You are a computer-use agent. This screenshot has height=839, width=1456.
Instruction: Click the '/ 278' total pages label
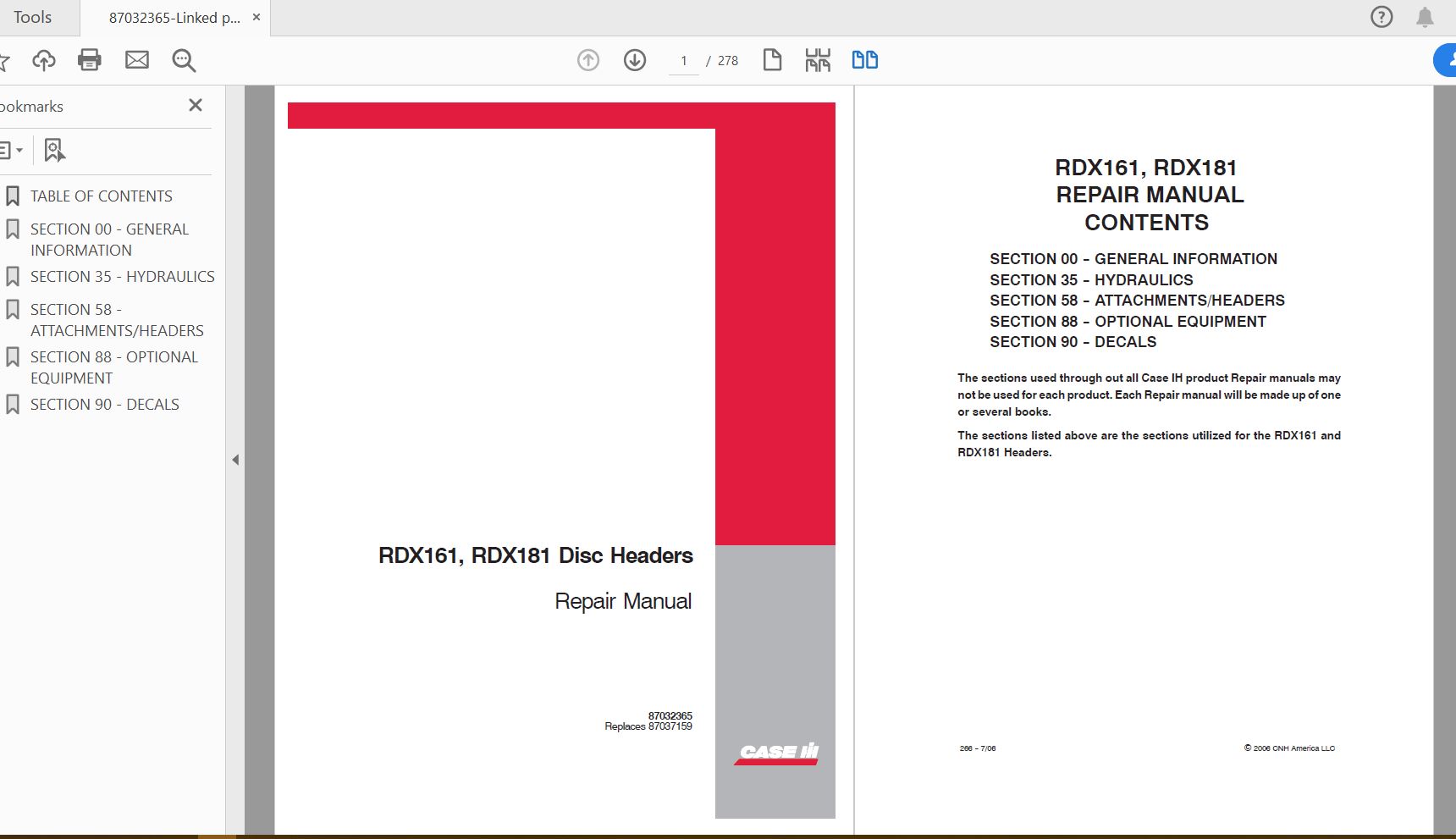tap(722, 61)
